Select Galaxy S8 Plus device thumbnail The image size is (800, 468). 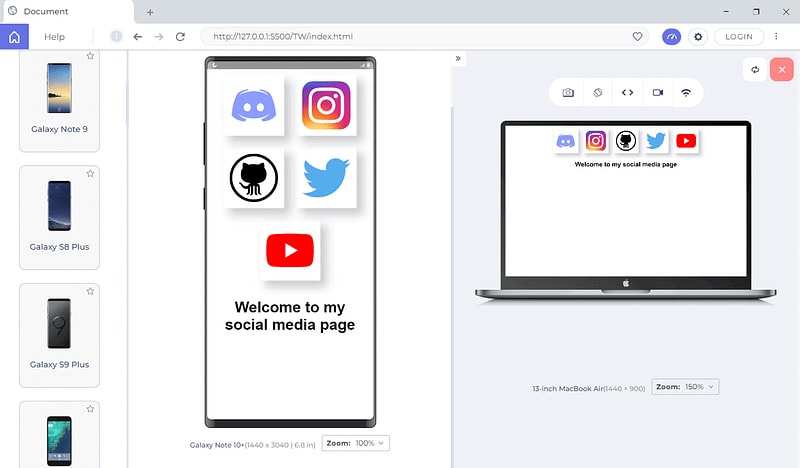tap(59, 206)
